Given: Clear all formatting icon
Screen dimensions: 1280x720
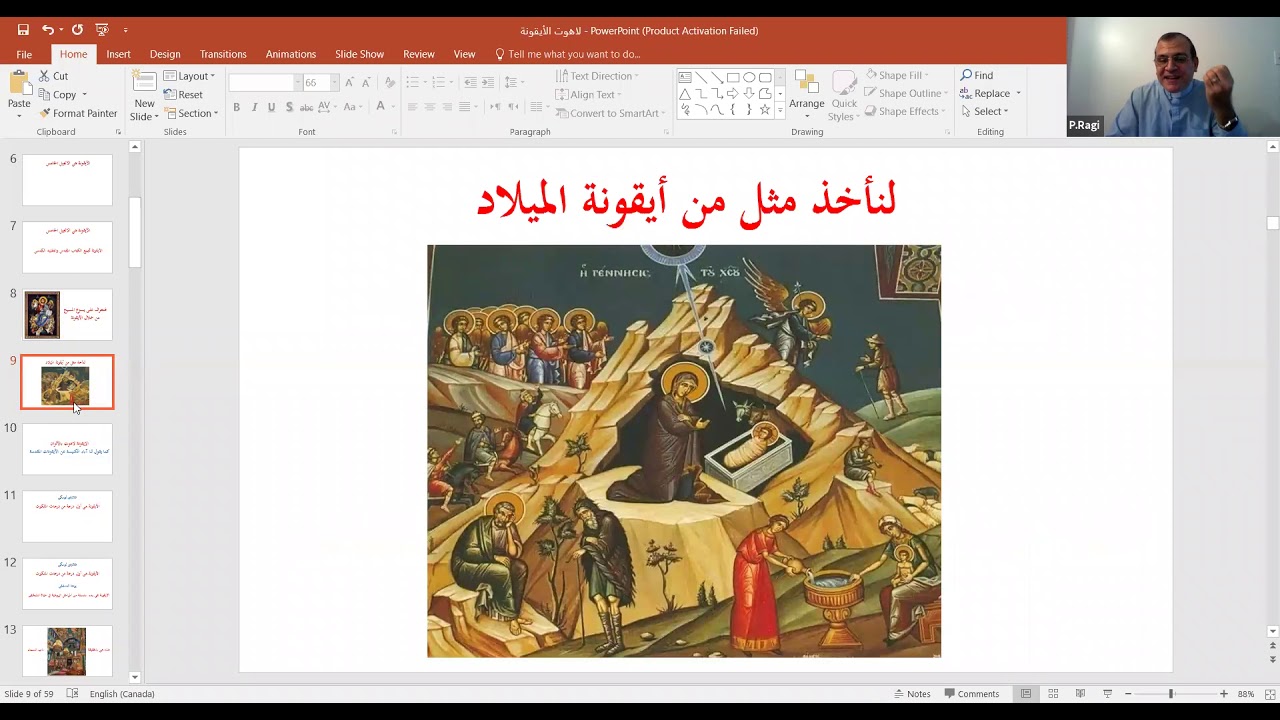Looking at the screenshot, I should (390, 82).
